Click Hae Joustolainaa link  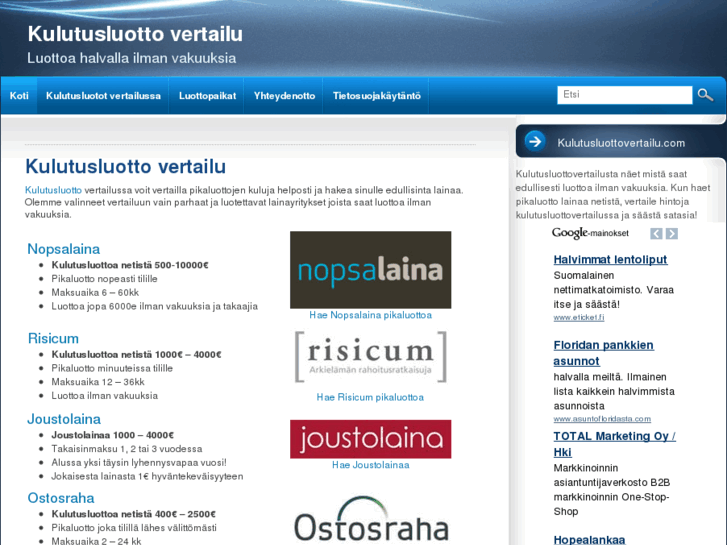tap(370, 465)
